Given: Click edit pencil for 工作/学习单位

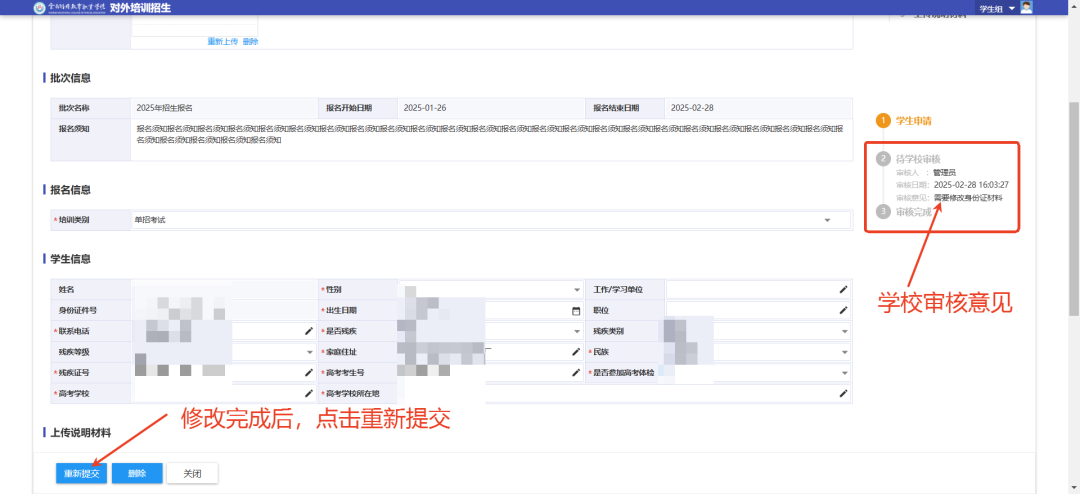Looking at the screenshot, I should point(843,289).
